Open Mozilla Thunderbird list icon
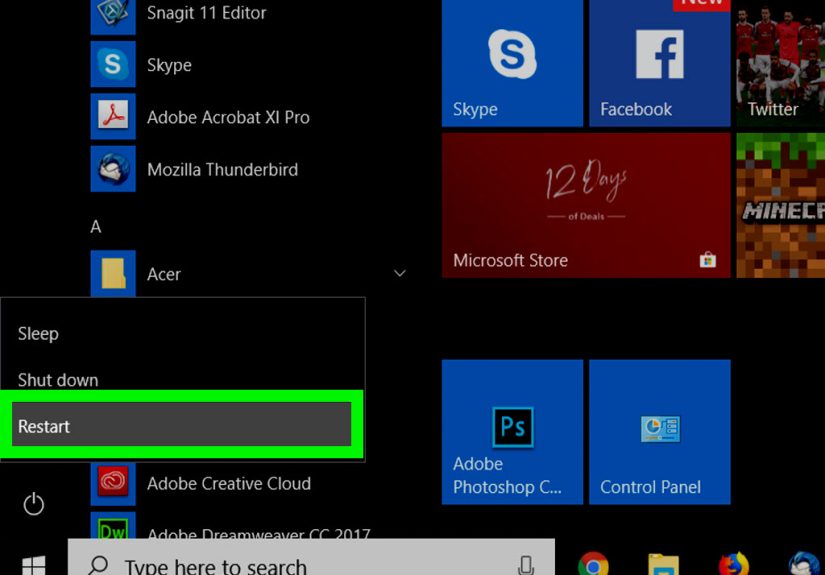Screen dimensions: 825x575 [113, 169]
